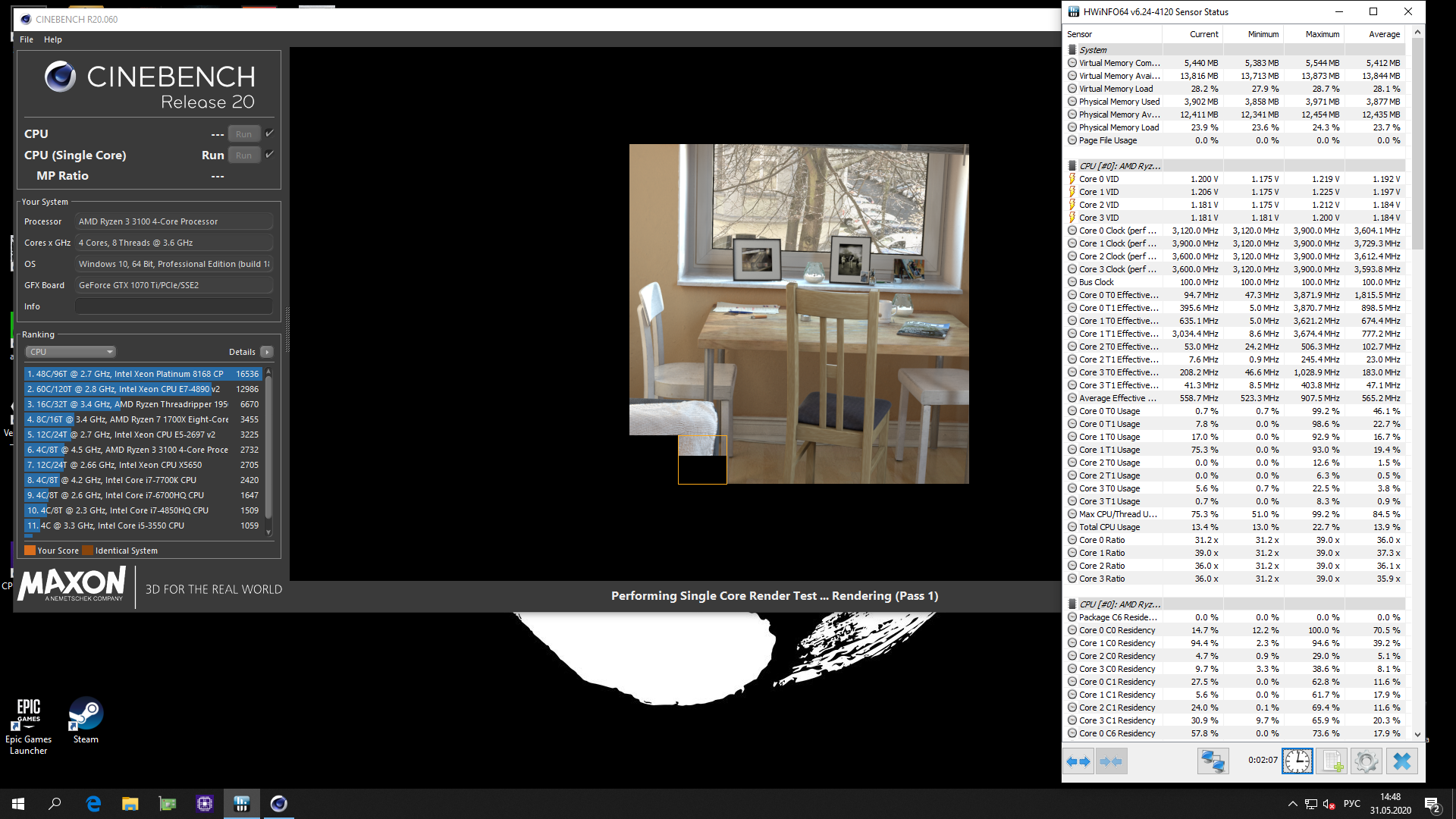The image size is (1456, 819).
Task: Reset sensor timer via clock icon
Action: (1297, 761)
